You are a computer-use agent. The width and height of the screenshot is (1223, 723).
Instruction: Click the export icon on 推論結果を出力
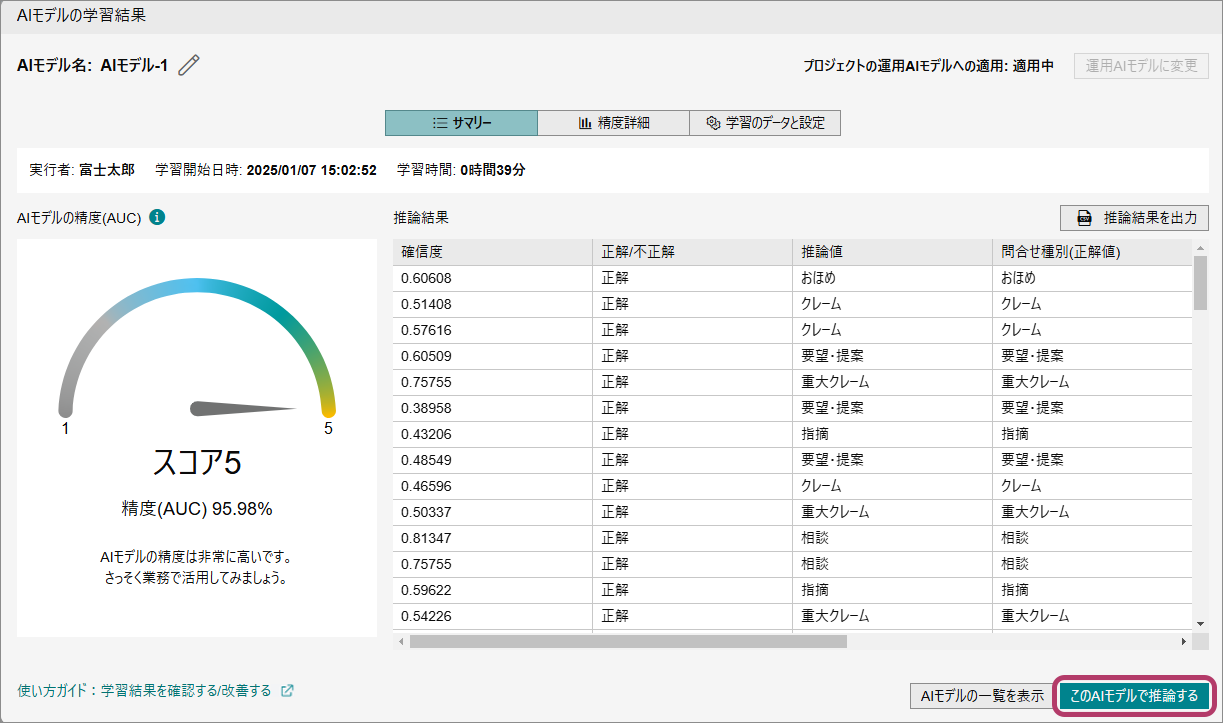pyautogui.click(x=1084, y=218)
